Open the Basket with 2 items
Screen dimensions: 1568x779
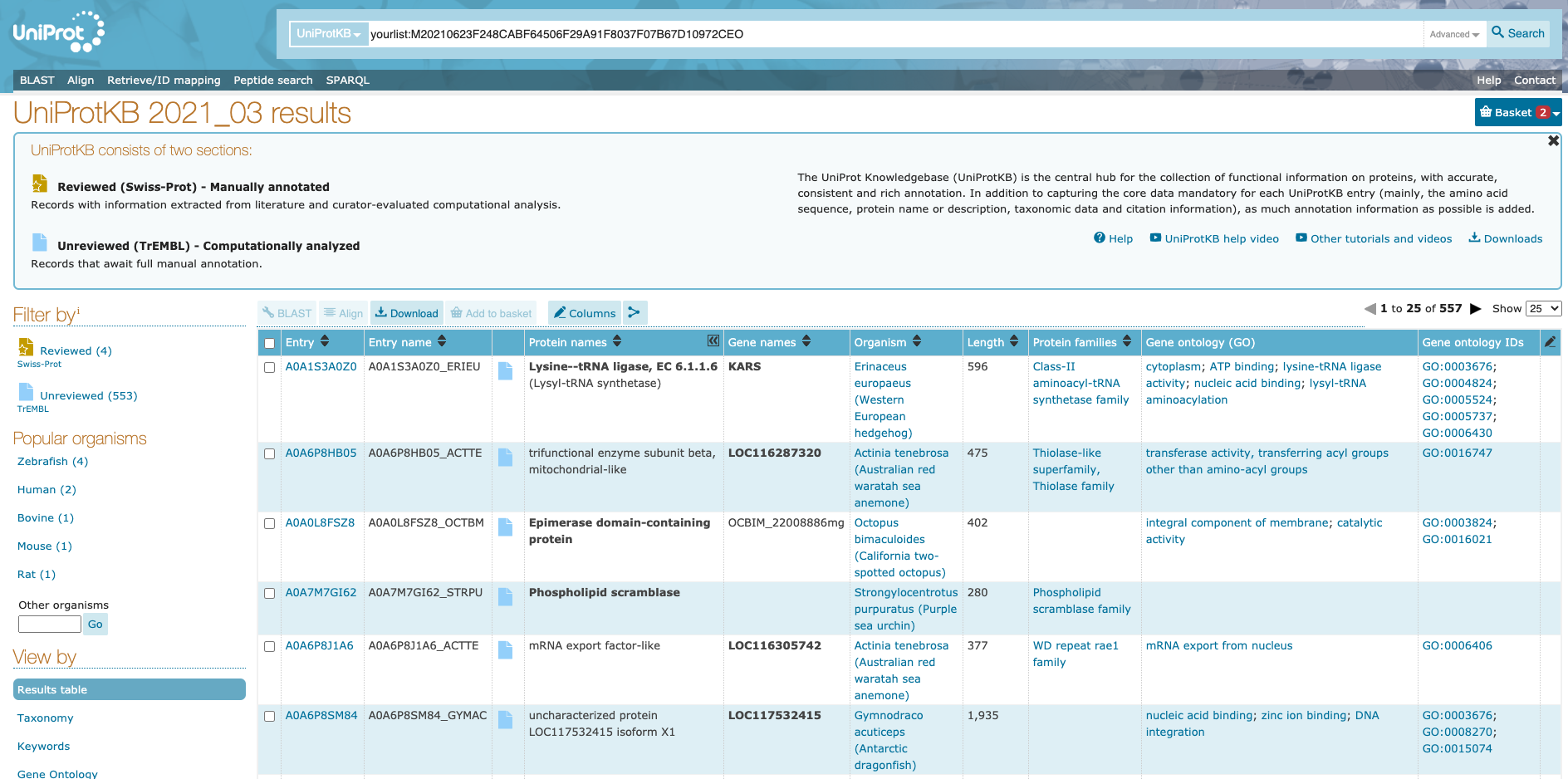(x=1518, y=112)
